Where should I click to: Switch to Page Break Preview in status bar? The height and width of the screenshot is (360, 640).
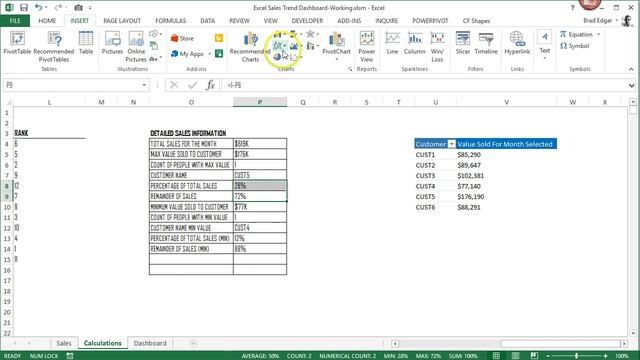[534, 356]
